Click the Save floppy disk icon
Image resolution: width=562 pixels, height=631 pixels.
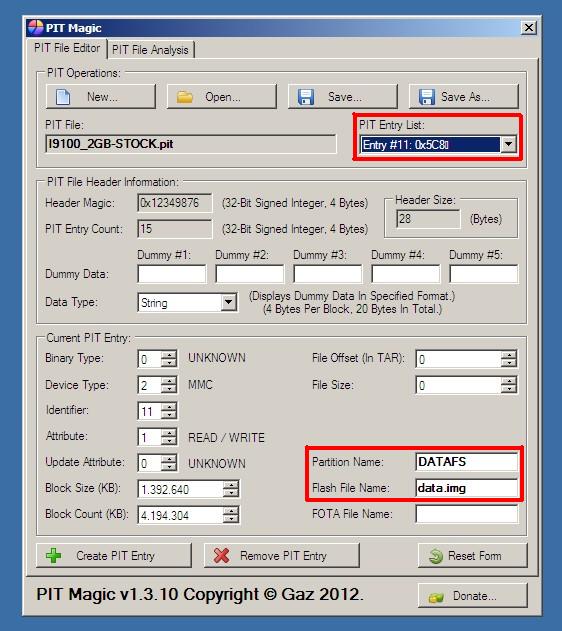tap(306, 97)
